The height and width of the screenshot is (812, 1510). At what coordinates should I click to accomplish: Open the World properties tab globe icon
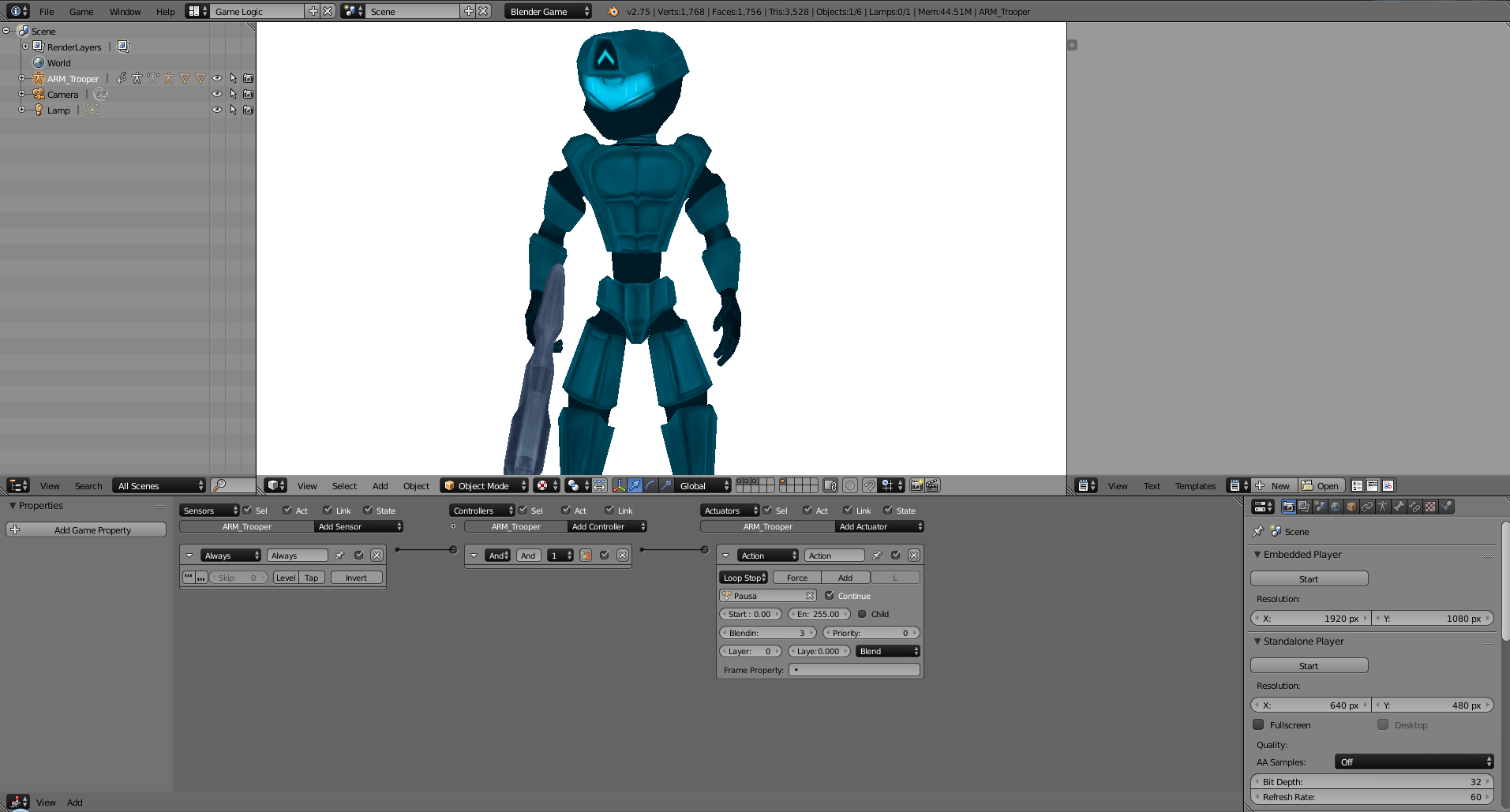pyautogui.click(x=1336, y=507)
